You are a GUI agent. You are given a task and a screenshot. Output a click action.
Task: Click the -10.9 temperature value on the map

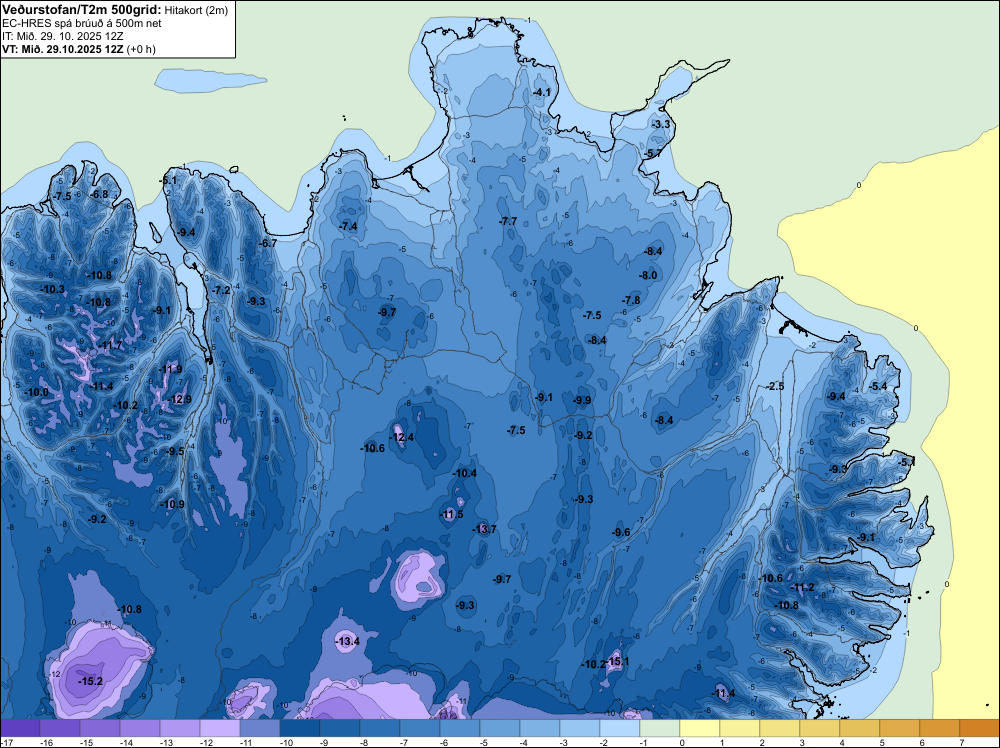[172, 504]
